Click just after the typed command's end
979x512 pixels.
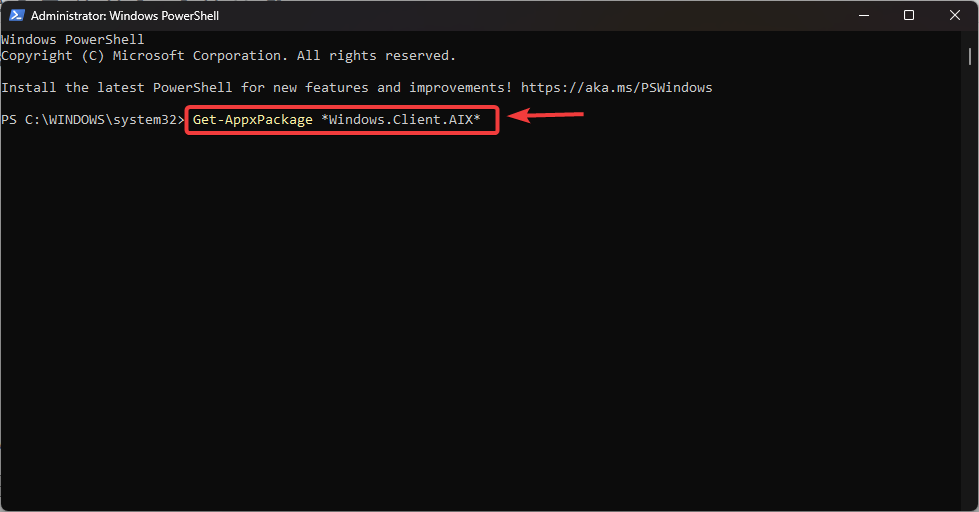click(x=488, y=120)
